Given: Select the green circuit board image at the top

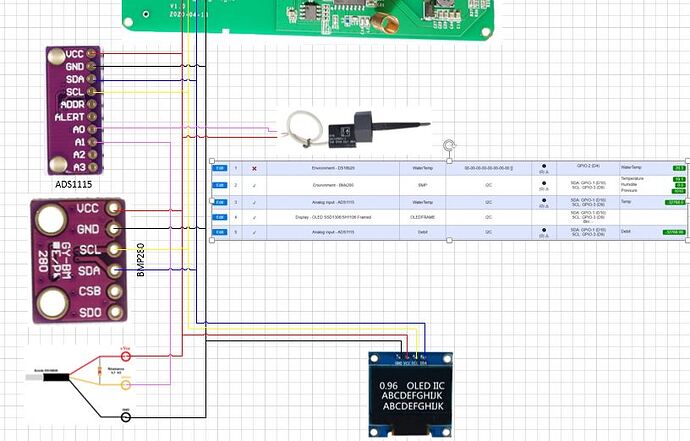Looking at the screenshot, I should tap(310, 19).
